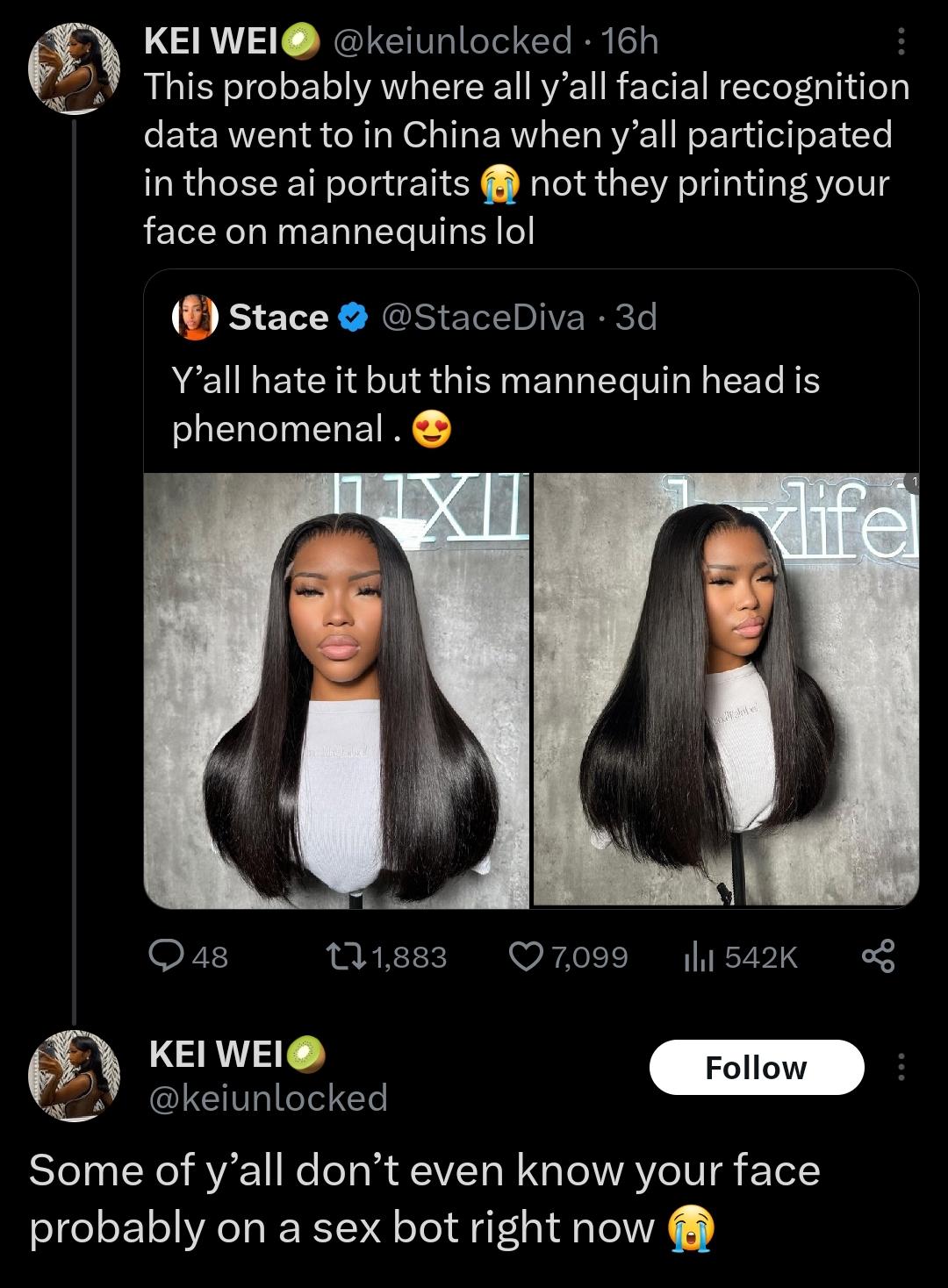Open right mannequin wig photo

coord(726,690)
